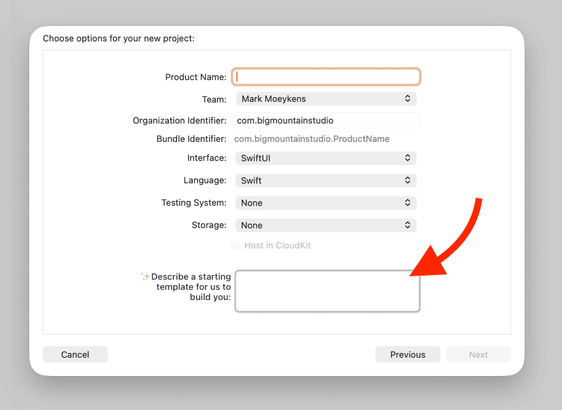The image size is (562, 410).
Task: Click the chevron arrows on Interface selector
Action: [x=408, y=158]
